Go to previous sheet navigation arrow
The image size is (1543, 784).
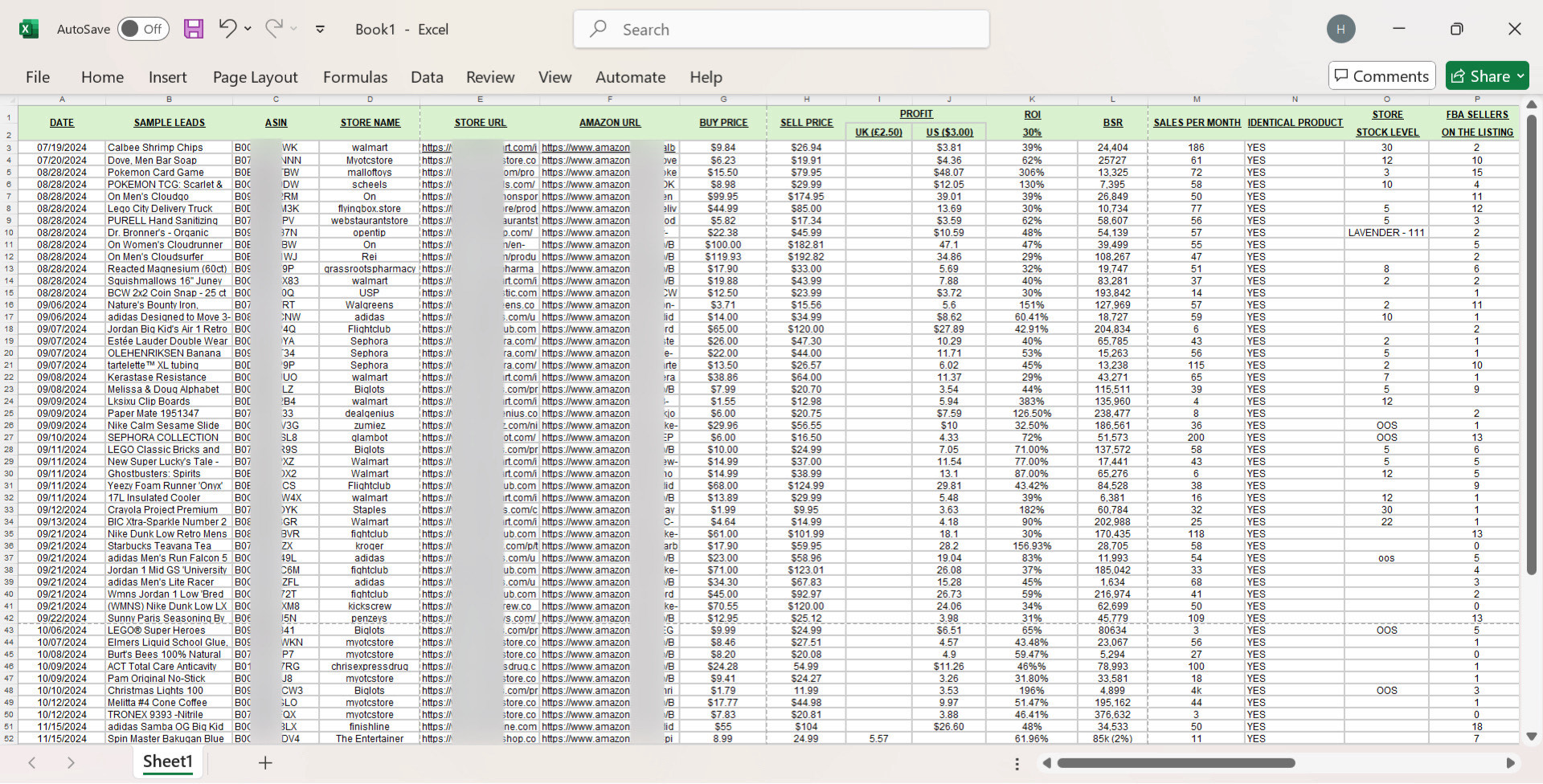[32, 762]
